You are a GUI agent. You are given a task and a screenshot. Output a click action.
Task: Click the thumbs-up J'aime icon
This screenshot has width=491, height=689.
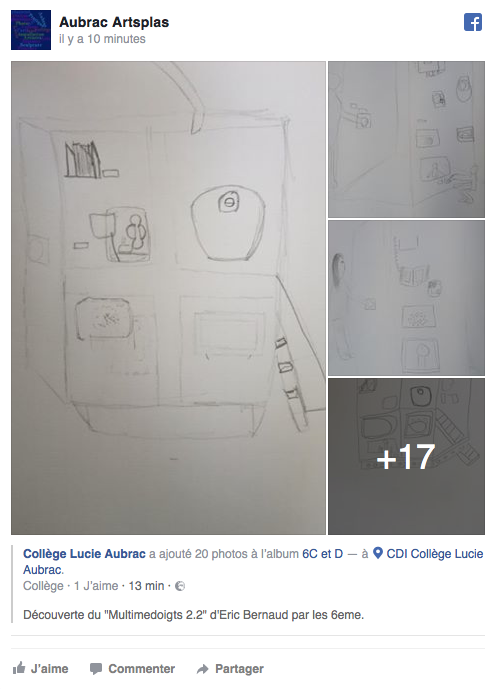pos(19,668)
